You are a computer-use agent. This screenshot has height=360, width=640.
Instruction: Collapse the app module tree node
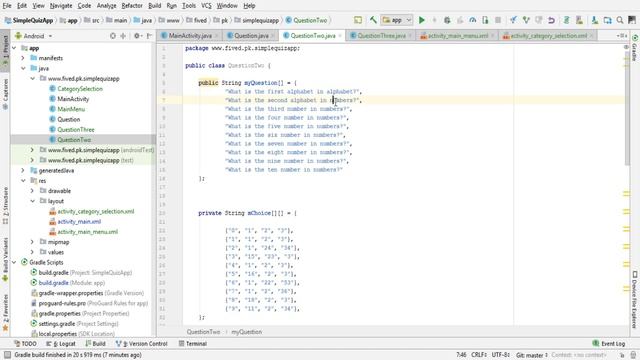(14, 48)
